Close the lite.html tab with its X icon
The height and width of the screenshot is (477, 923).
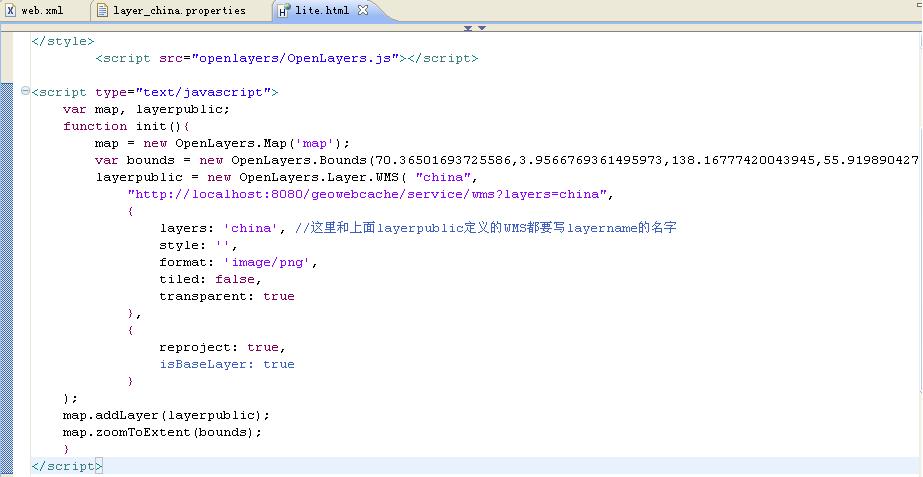click(x=363, y=10)
